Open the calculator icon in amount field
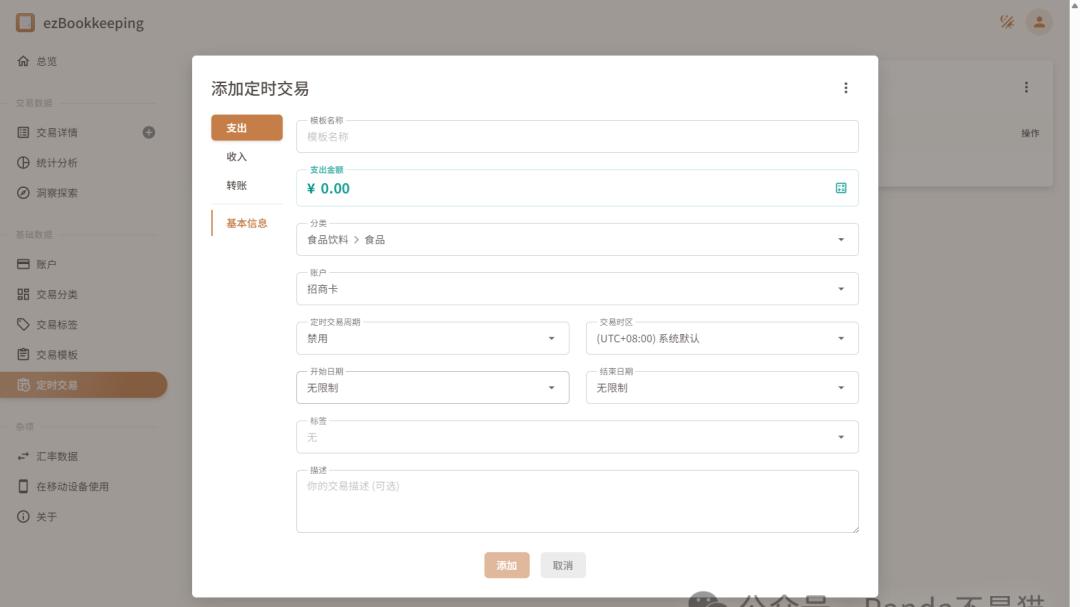1080x607 pixels. tap(841, 188)
